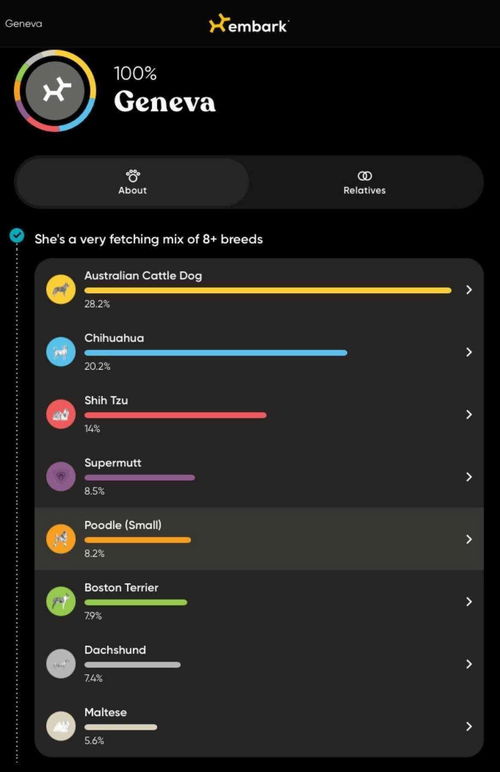This screenshot has height=772, width=500.
Task: Tap the gray Dachshund breed icon
Action: (61, 664)
